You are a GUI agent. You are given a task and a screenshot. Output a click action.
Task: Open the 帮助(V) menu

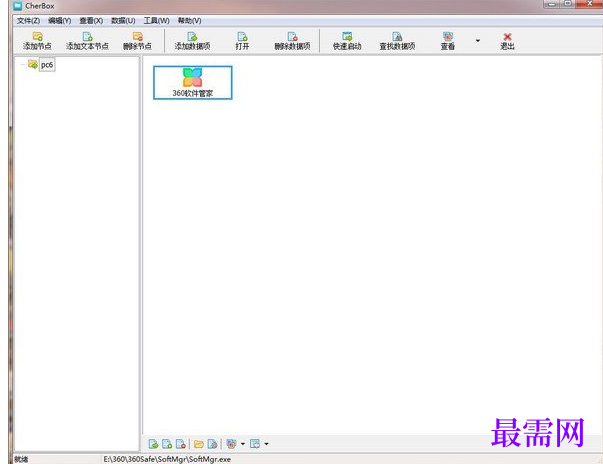pos(189,21)
